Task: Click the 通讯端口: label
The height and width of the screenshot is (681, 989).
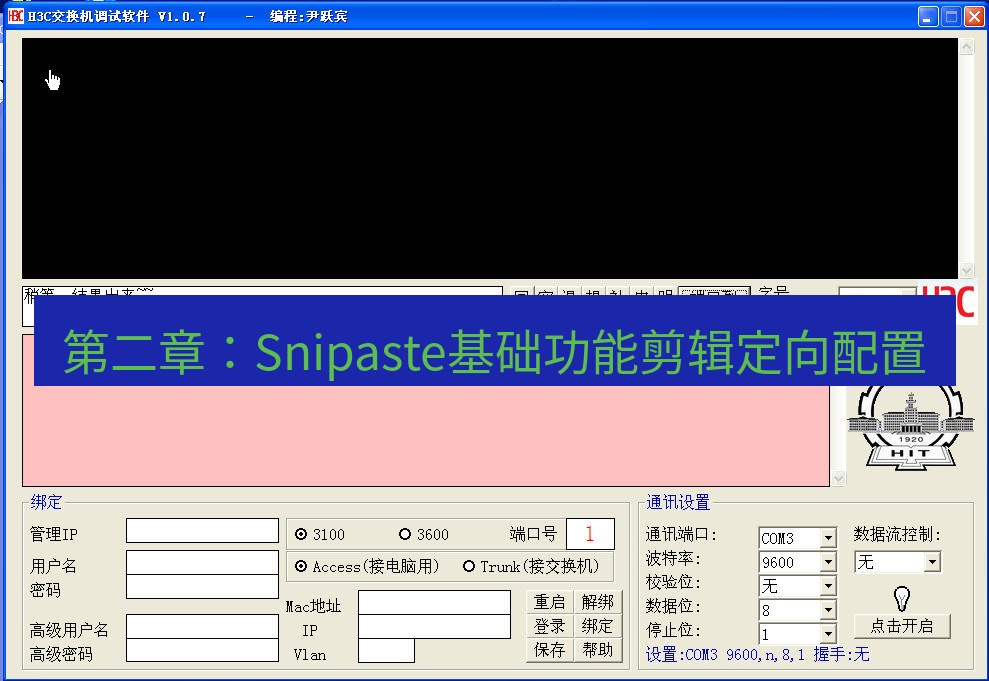Action: click(x=681, y=534)
